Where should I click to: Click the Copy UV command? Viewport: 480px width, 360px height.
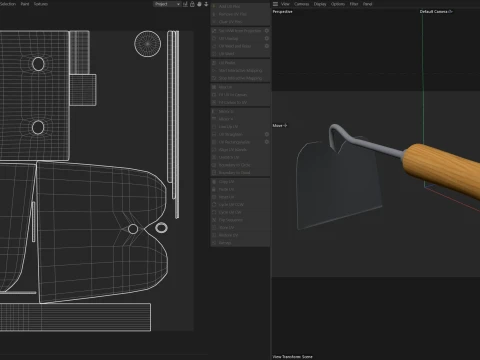click(x=240, y=182)
